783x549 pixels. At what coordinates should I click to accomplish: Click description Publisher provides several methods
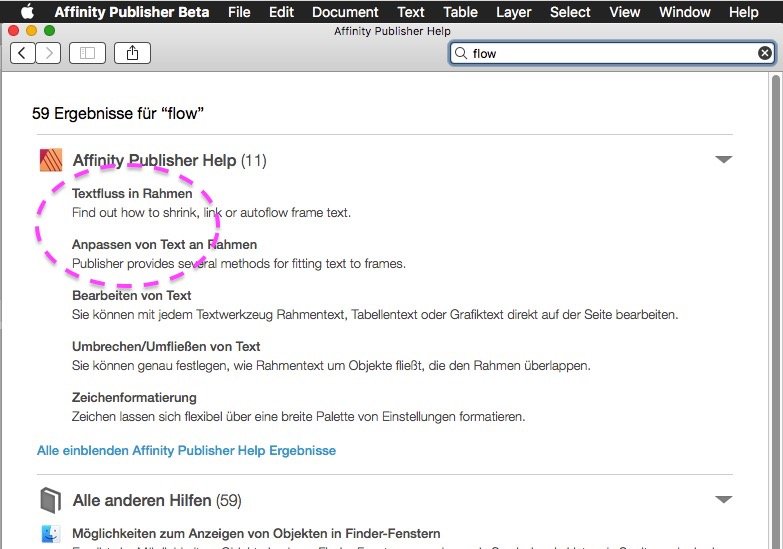point(239,263)
